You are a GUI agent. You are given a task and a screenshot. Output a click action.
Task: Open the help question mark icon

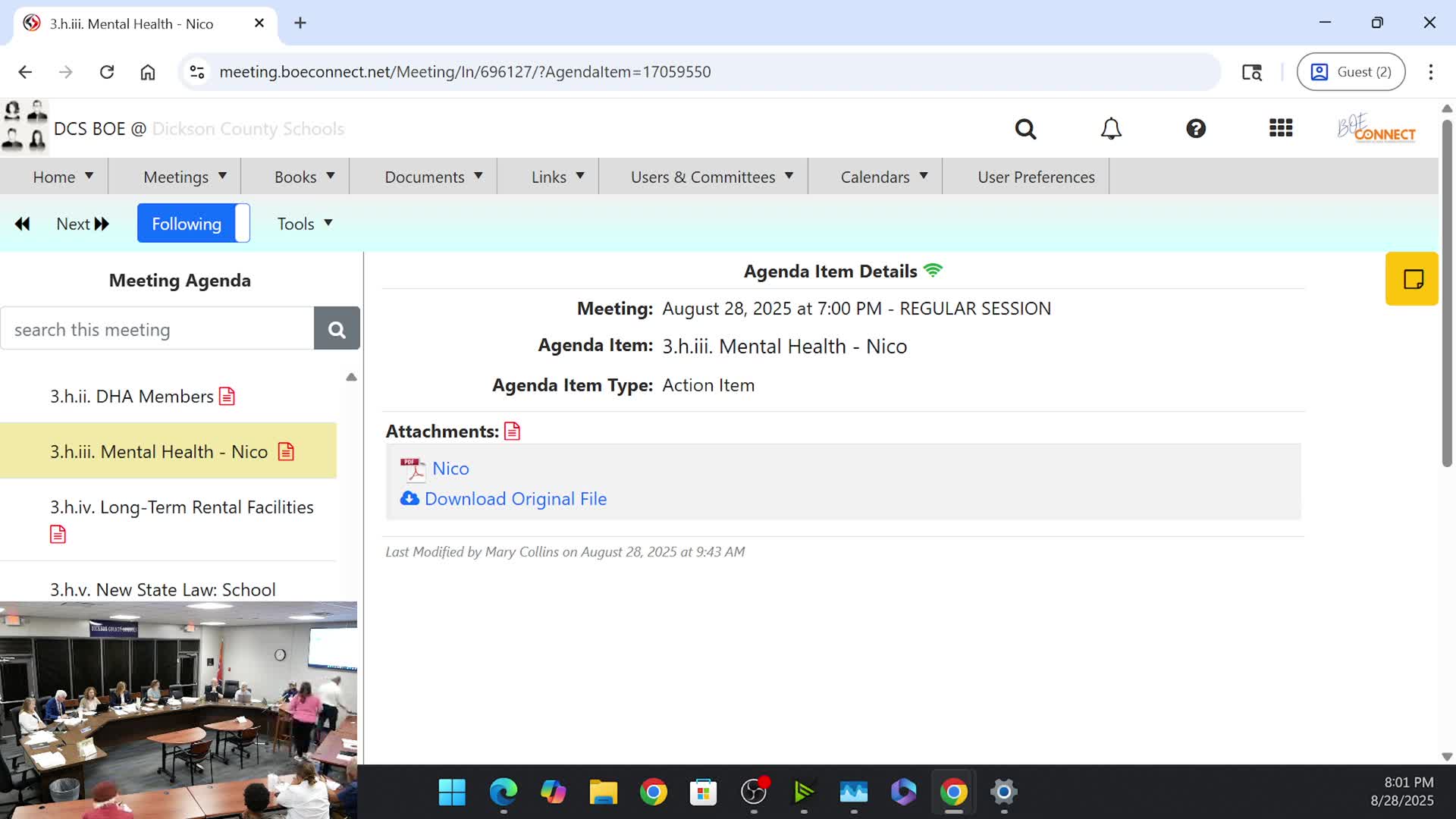tap(1196, 129)
